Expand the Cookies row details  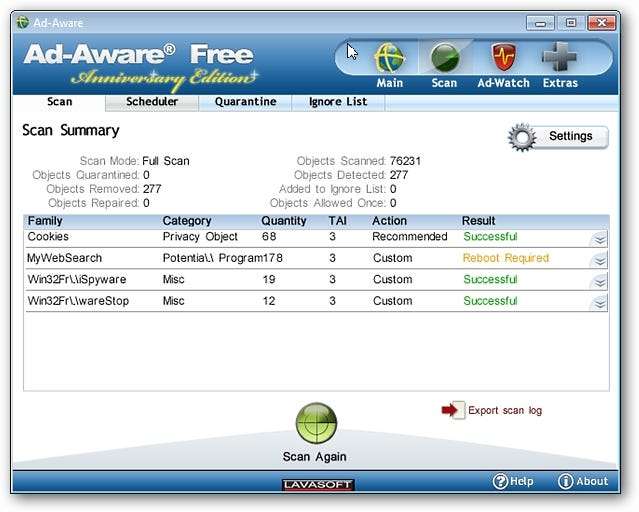pos(599,239)
